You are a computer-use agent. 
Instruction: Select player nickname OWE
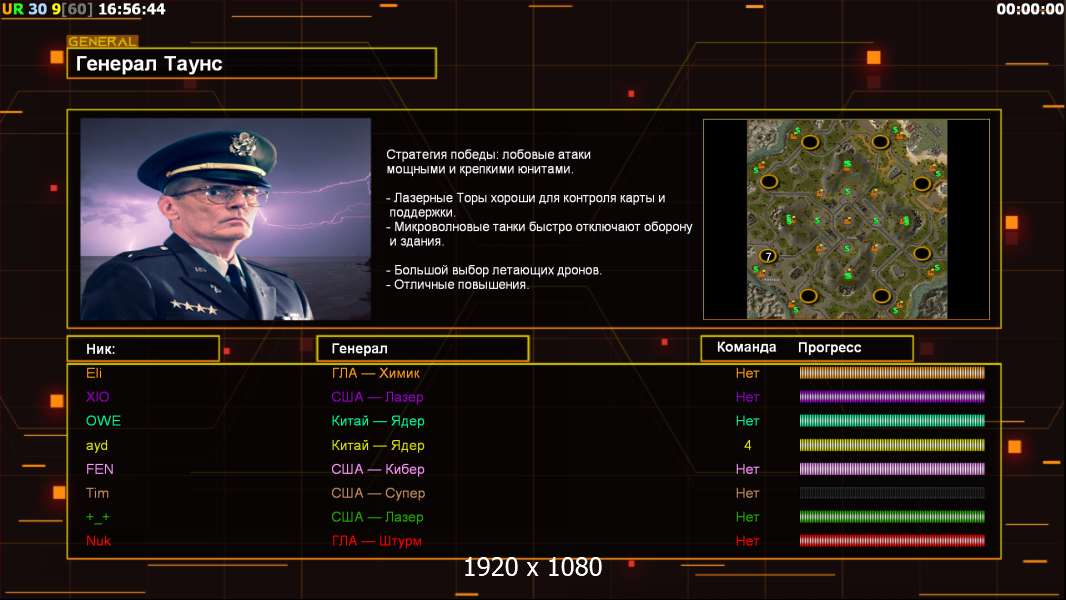(103, 421)
